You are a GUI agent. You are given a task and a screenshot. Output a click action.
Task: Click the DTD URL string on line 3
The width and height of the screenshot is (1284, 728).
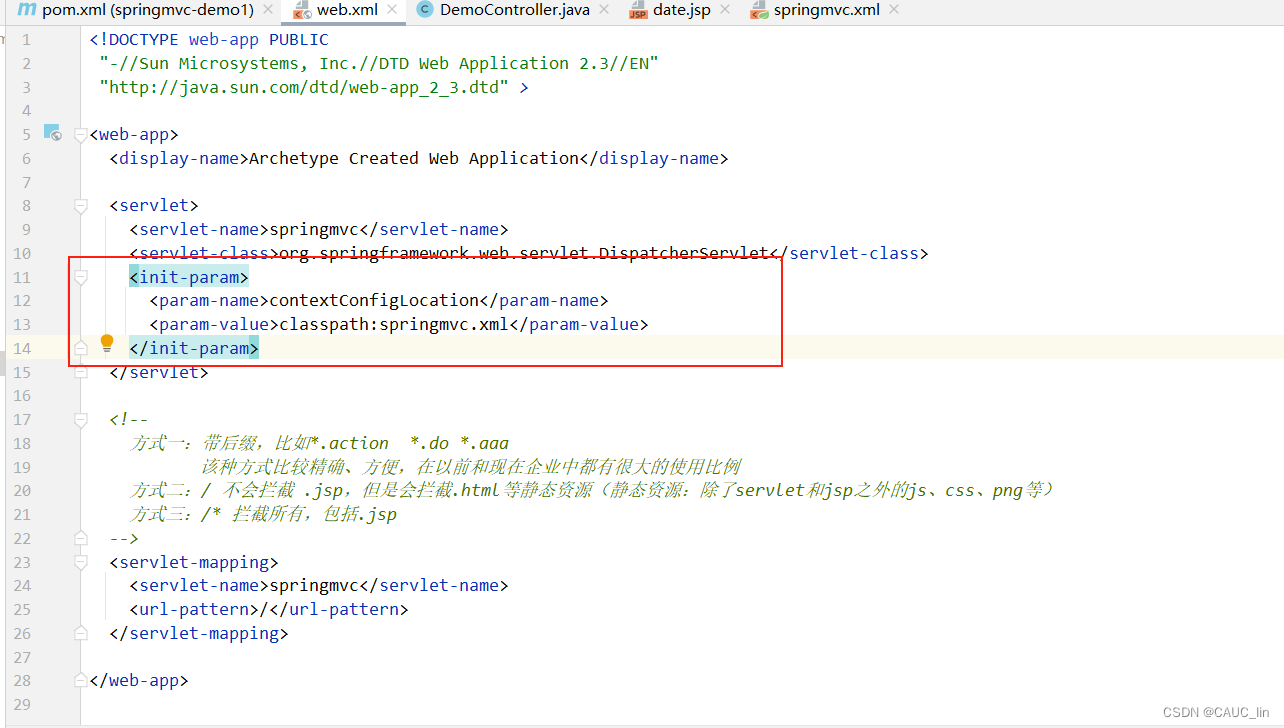[x=304, y=87]
